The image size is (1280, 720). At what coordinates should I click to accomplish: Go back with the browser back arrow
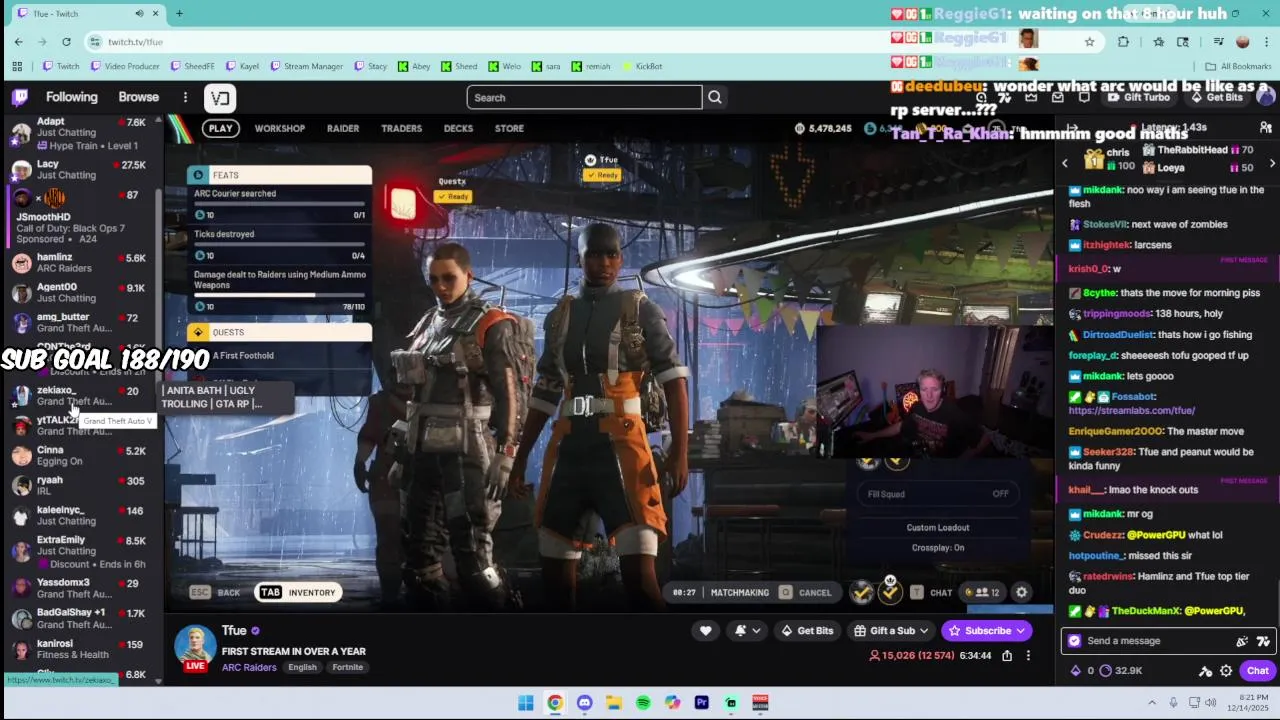pos(18,41)
